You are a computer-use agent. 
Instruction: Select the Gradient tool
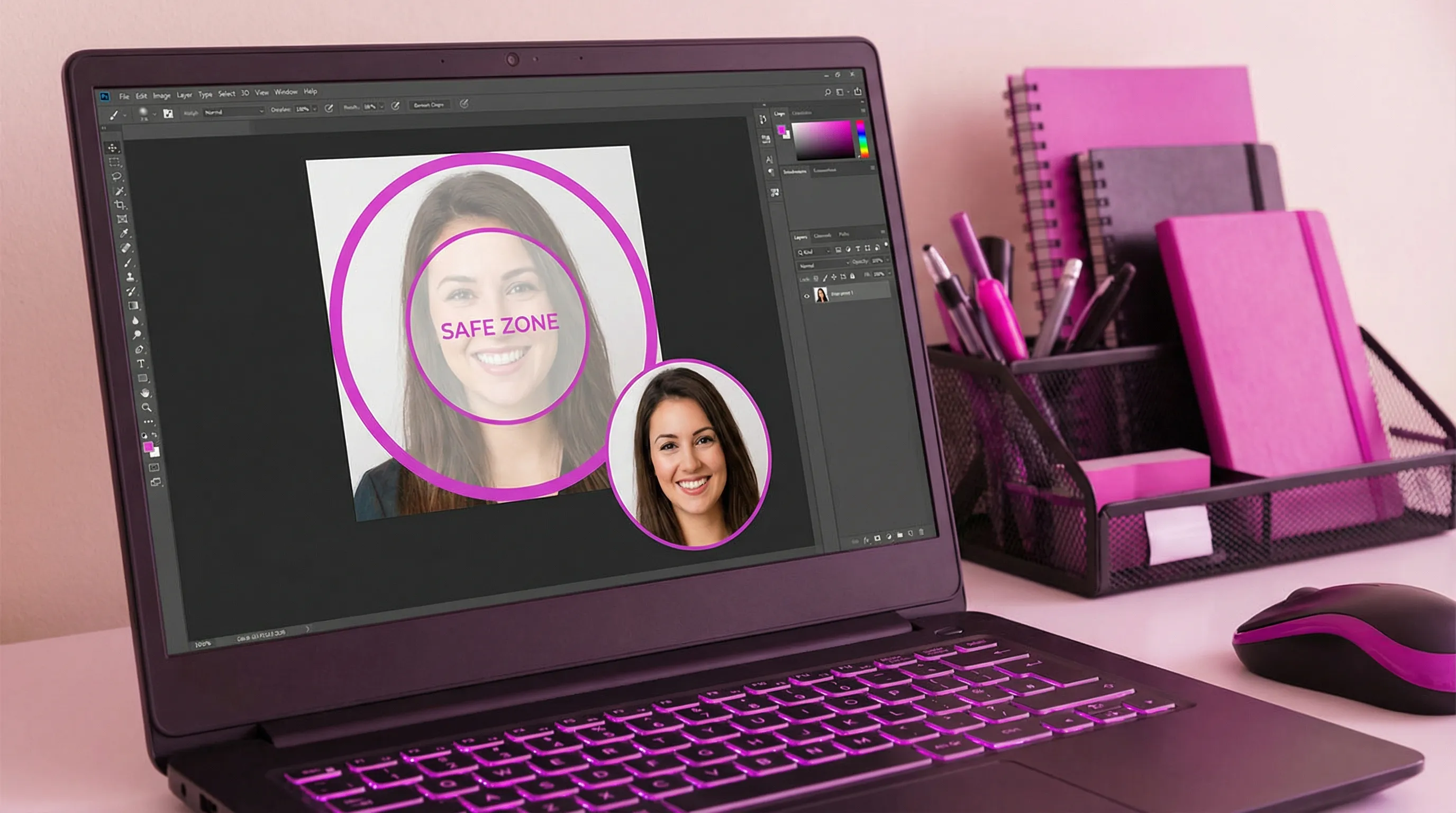[x=133, y=305]
